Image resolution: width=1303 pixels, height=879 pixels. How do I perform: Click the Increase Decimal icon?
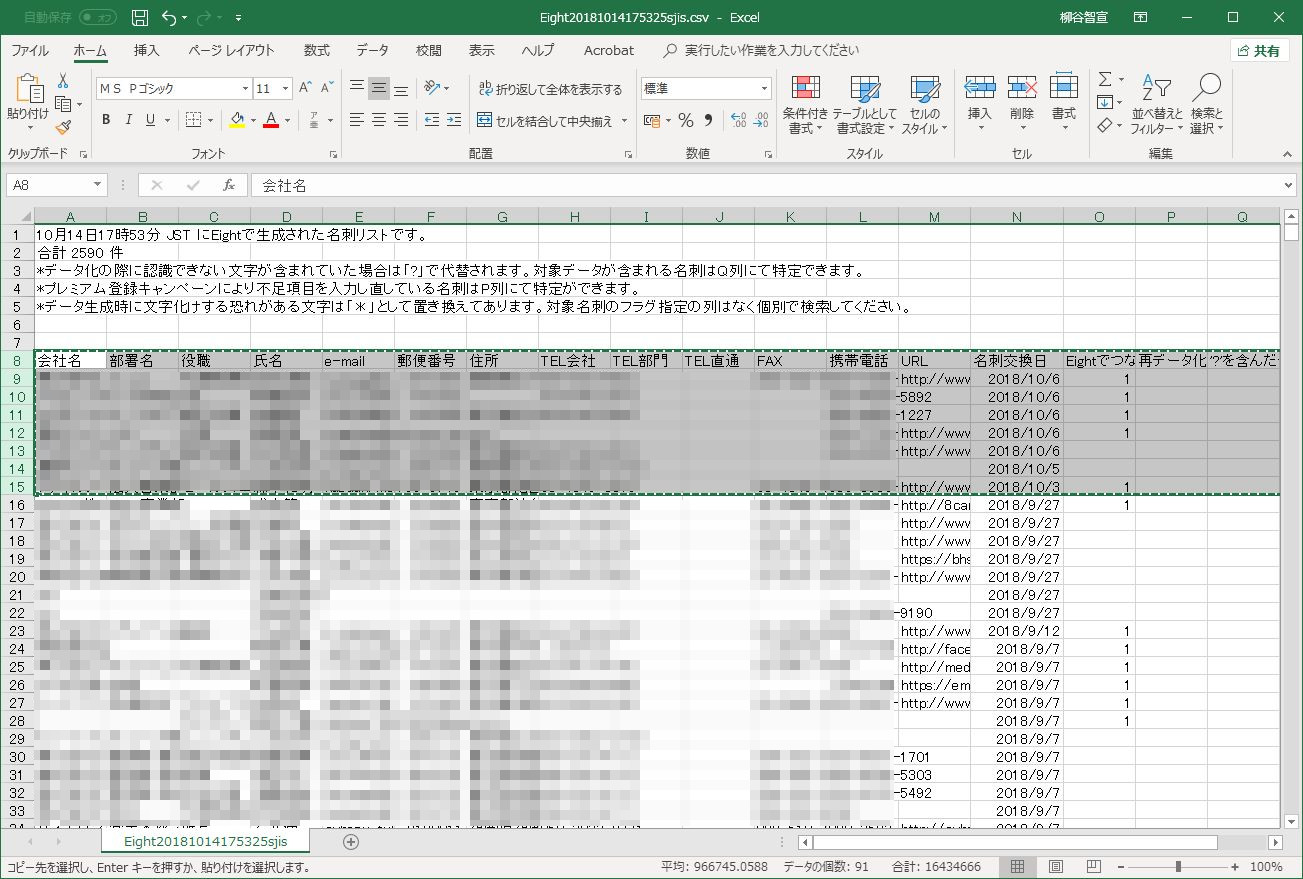(x=738, y=120)
